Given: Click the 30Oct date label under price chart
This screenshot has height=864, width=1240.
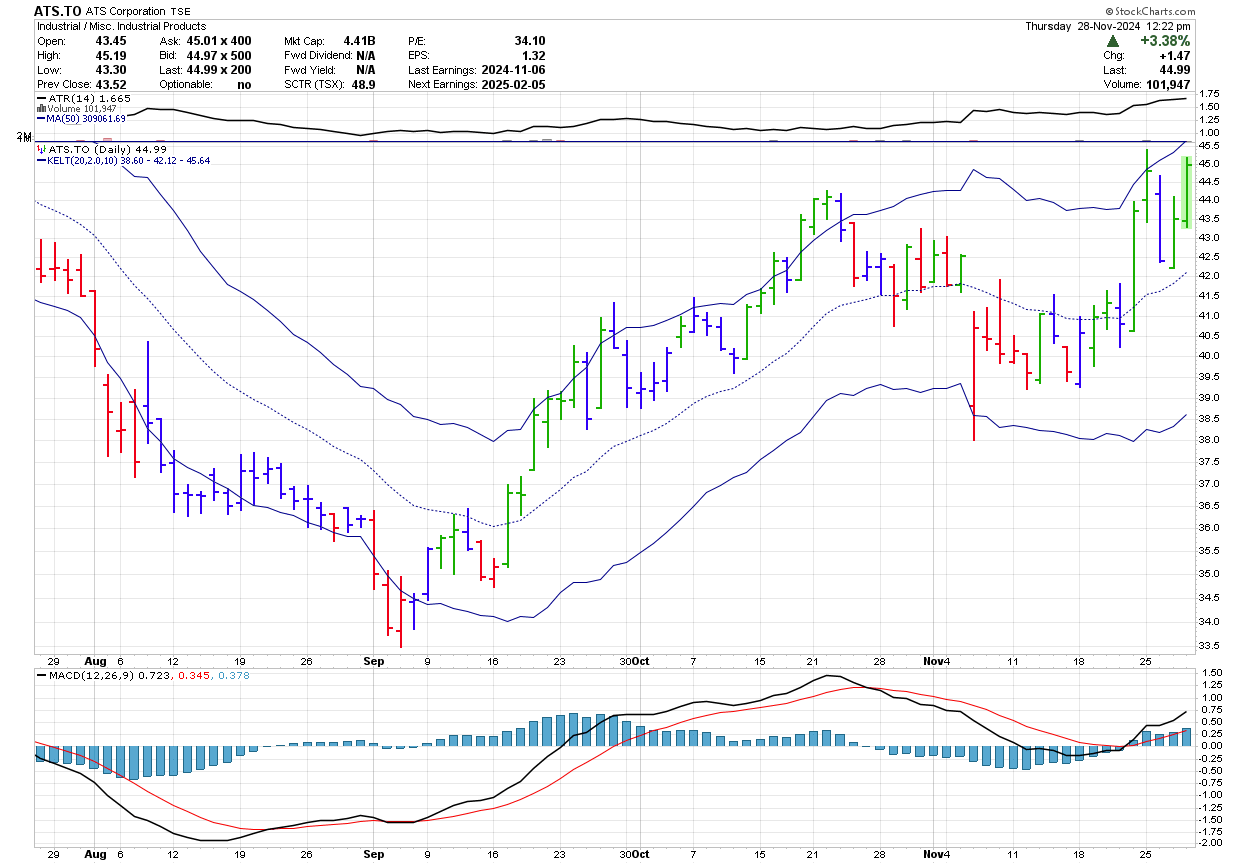Looking at the screenshot, I should coord(634,661).
